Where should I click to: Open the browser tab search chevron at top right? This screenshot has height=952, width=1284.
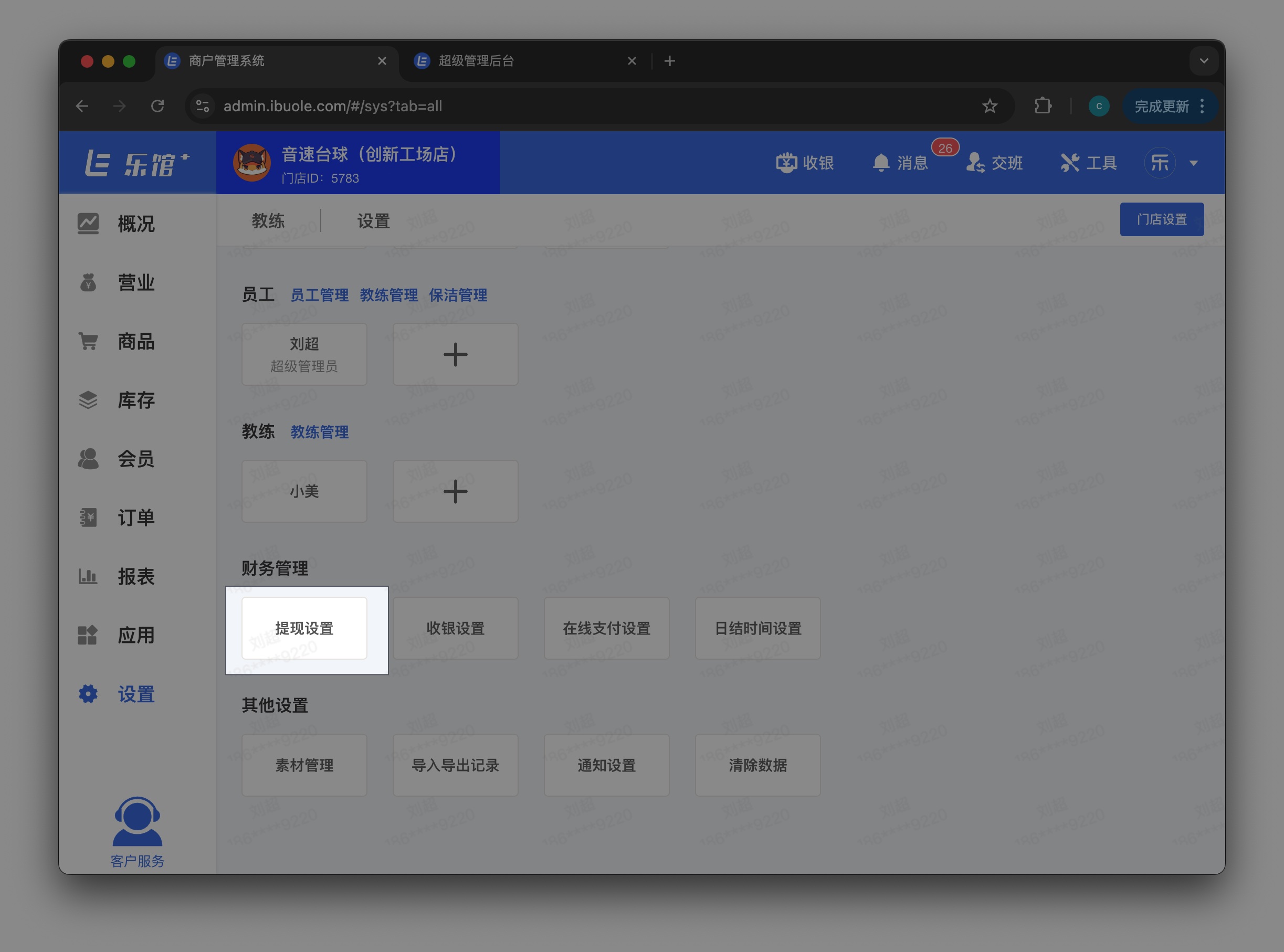click(1203, 60)
